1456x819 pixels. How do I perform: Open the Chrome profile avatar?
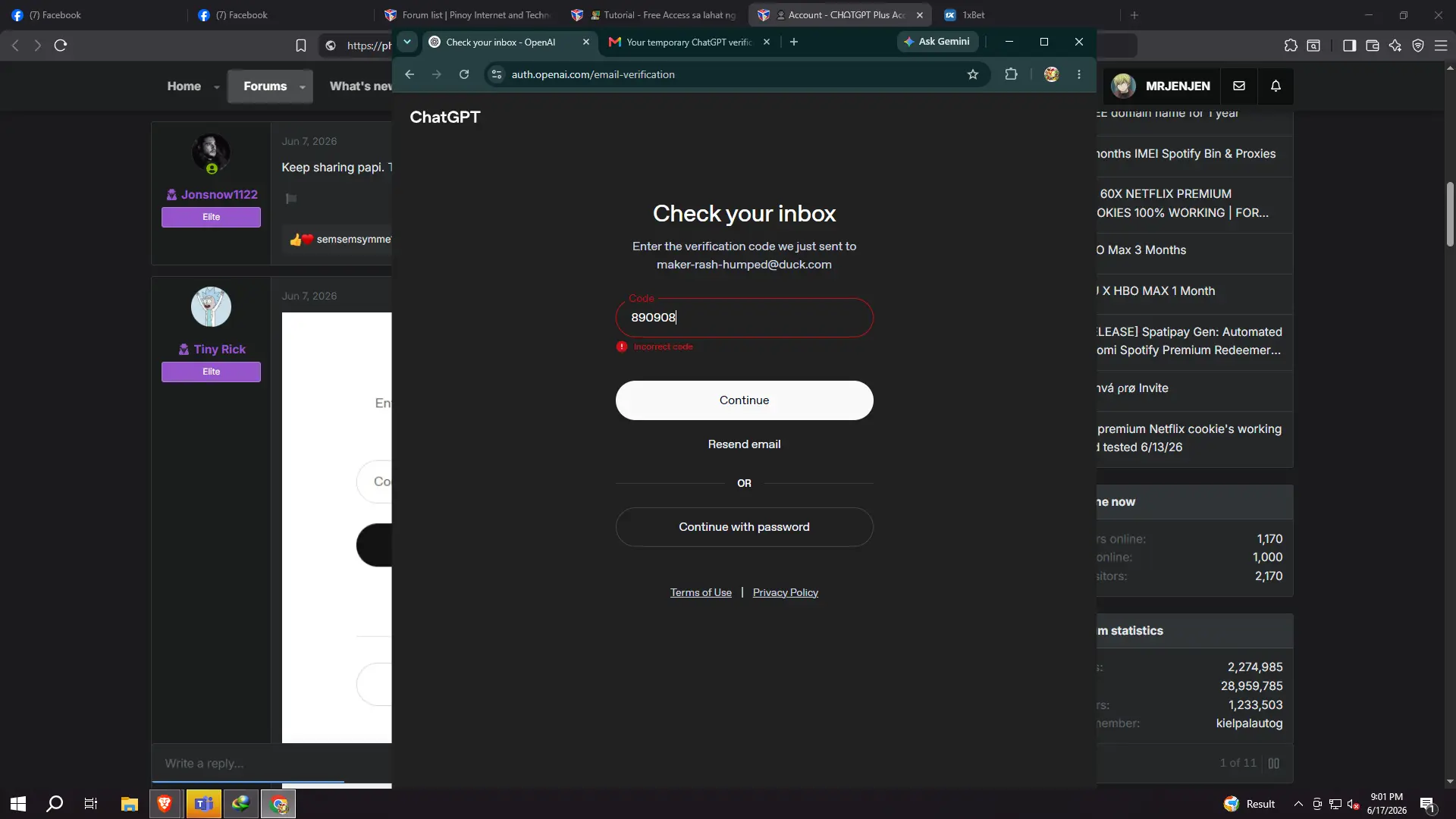coord(1051,74)
